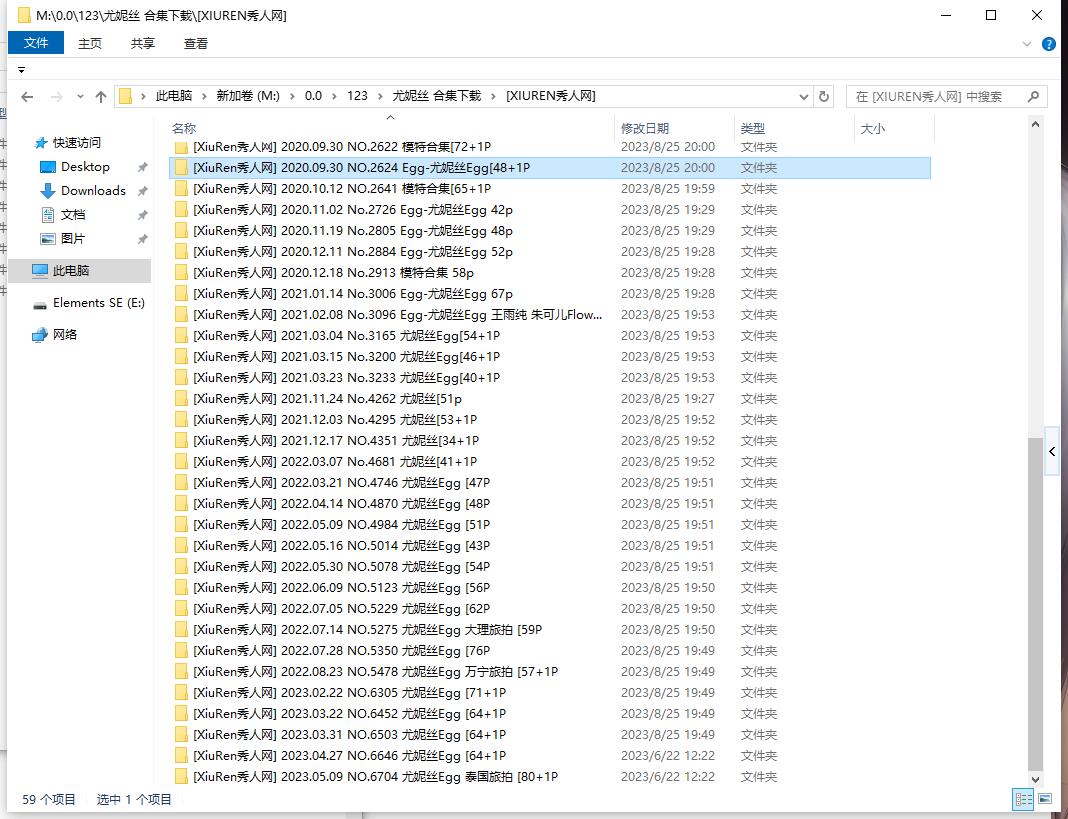This screenshot has height=819, width=1068.
Task: Click the folder icon of NO.4746 尤妮丝Egg
Action: [180, 483]
